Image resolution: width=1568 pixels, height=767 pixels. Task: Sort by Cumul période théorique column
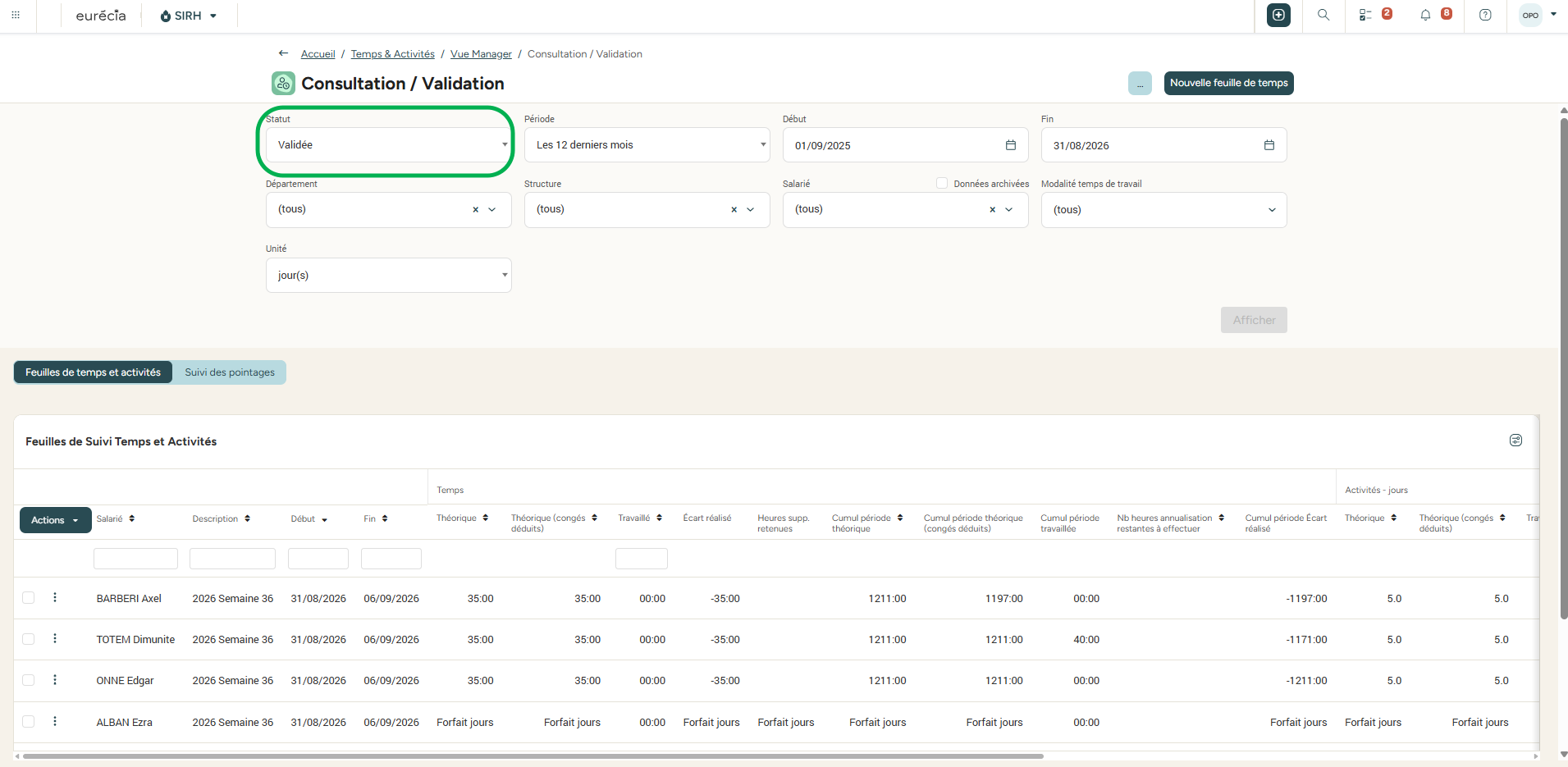click(x=900, y=518)
